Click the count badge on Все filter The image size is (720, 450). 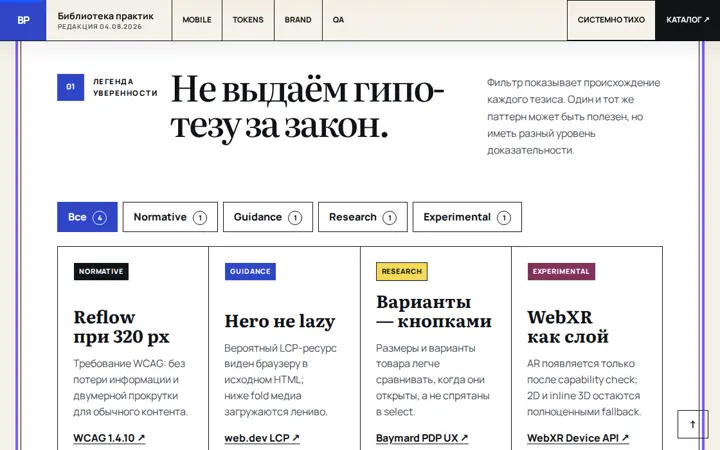(x=100, y=217)
